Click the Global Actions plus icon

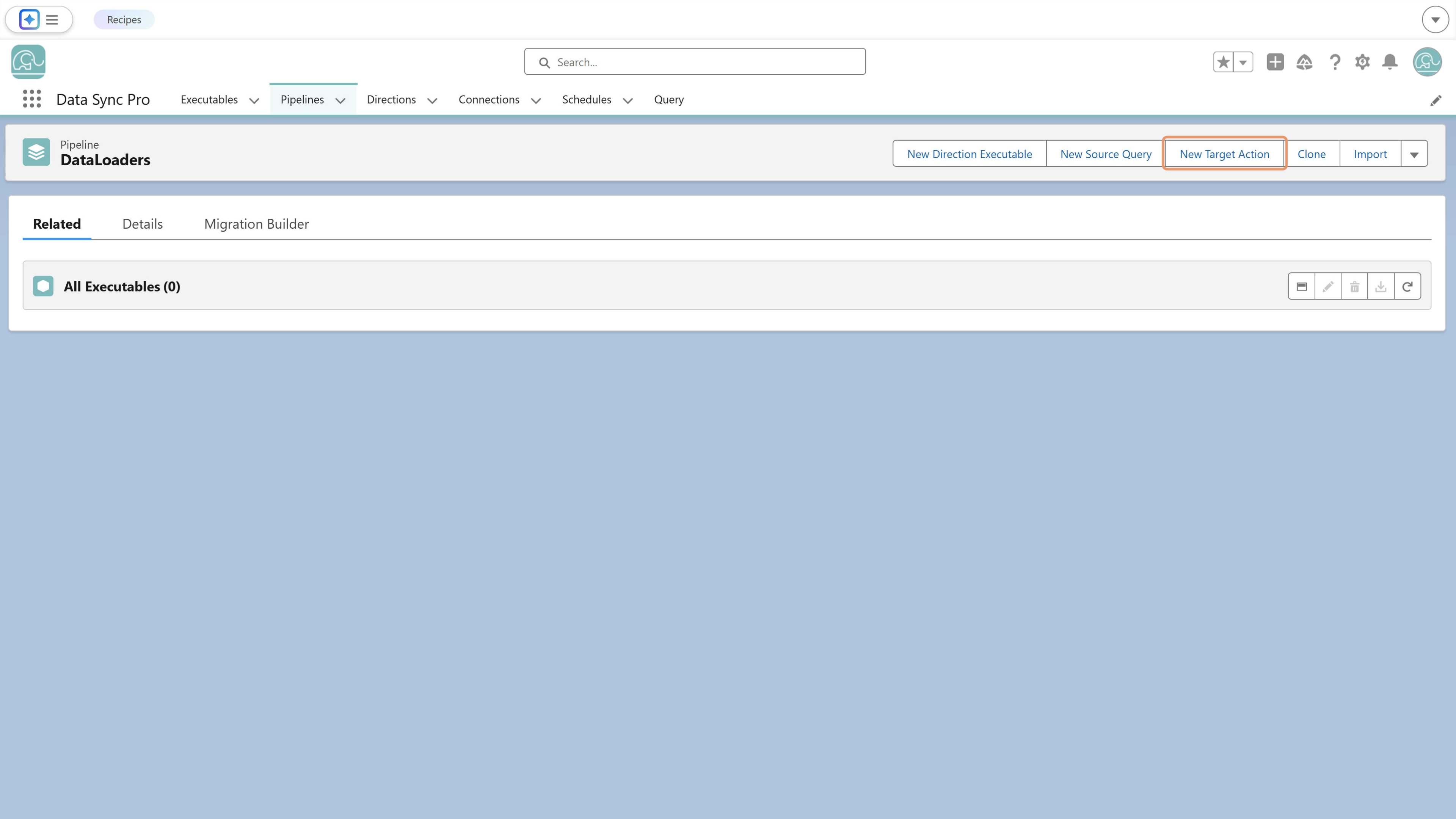[x=1275, y=62]
